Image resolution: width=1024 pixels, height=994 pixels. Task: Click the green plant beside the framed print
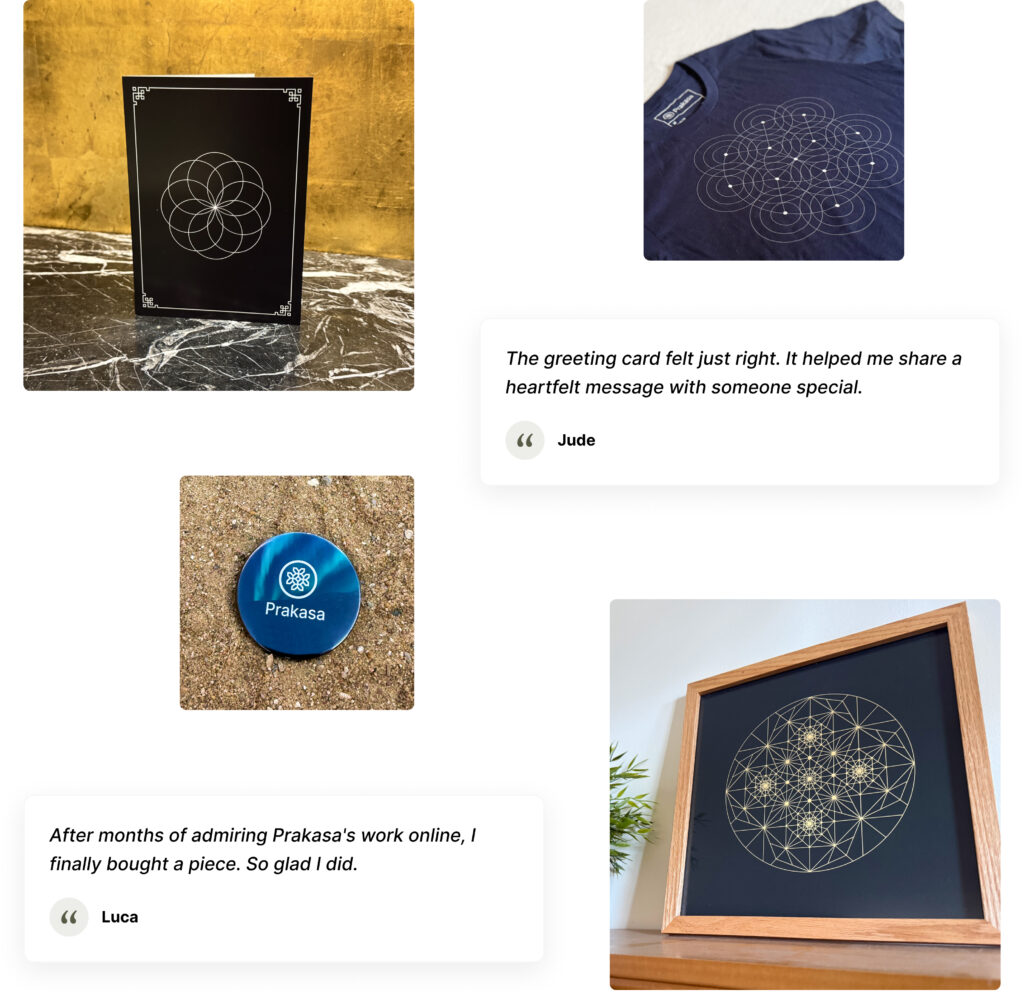pos(628,809)
